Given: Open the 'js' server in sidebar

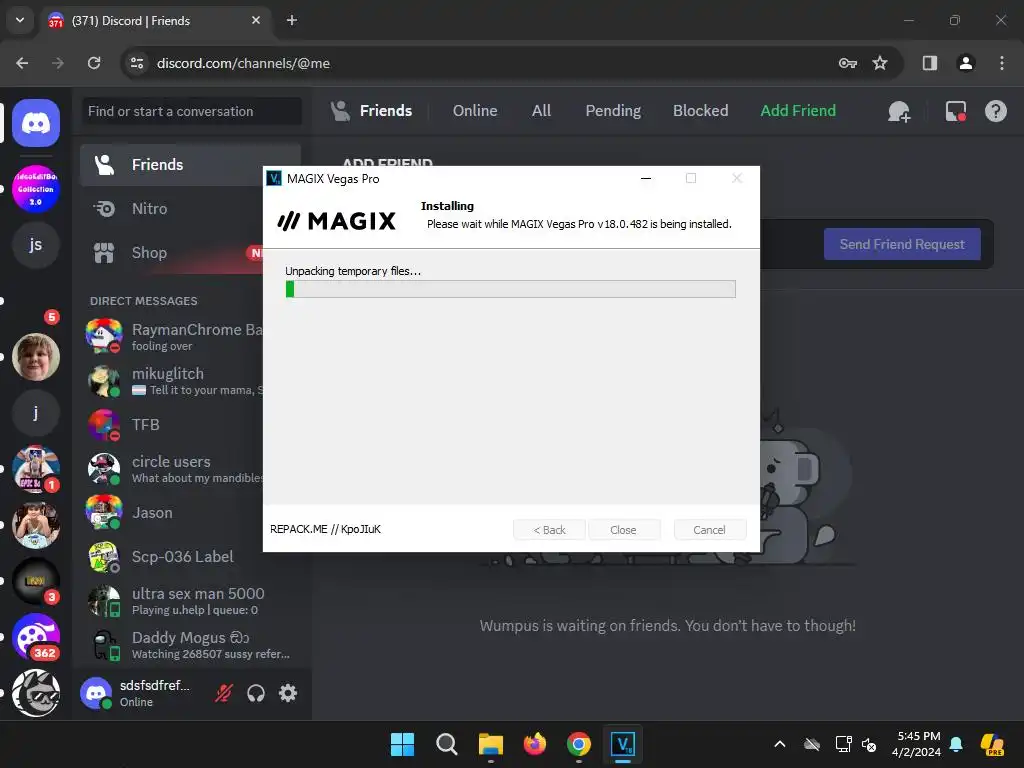Looking at the screenshot, I should (x=36, y=244).
